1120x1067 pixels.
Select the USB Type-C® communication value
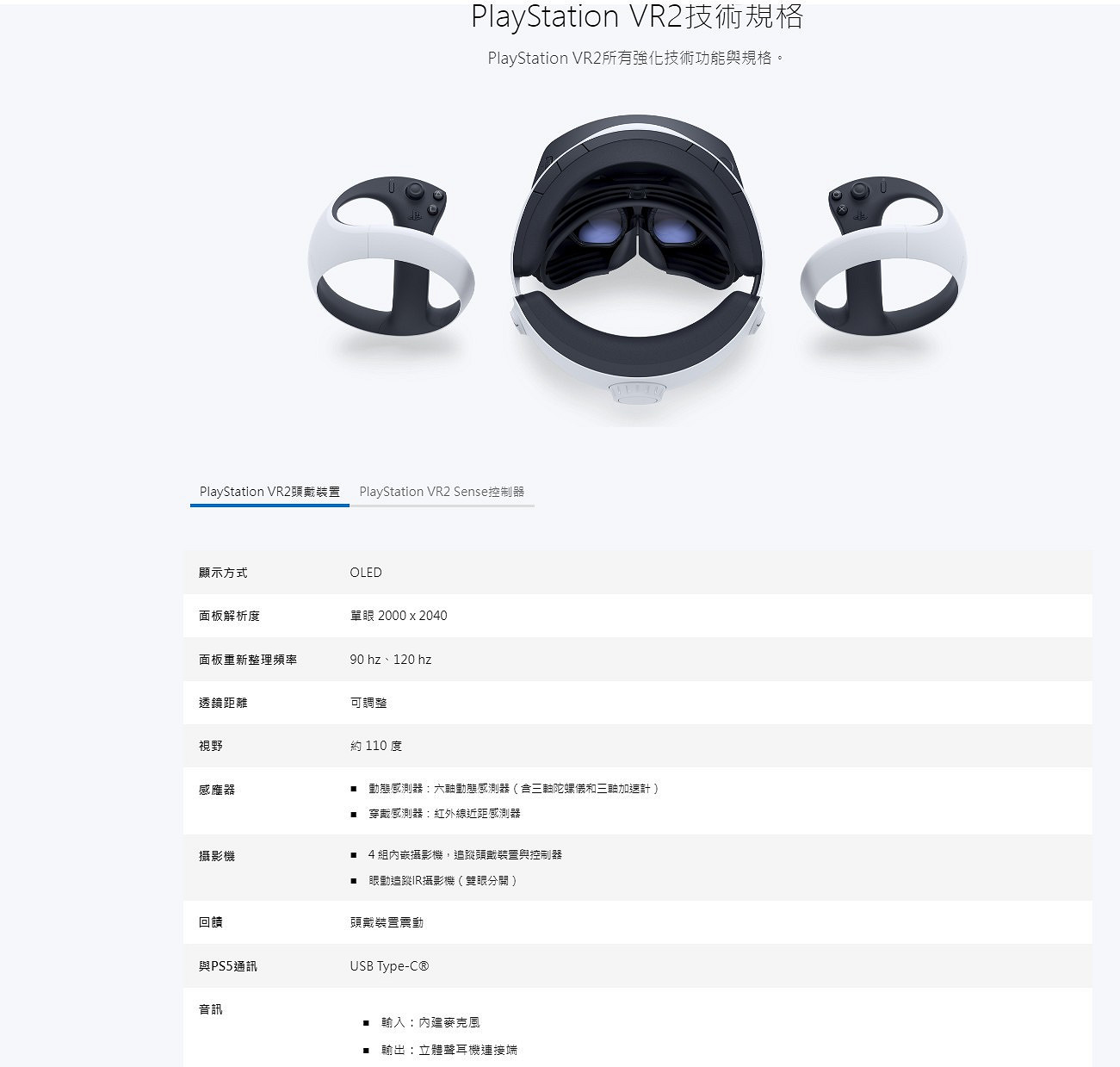pos(390,965)
